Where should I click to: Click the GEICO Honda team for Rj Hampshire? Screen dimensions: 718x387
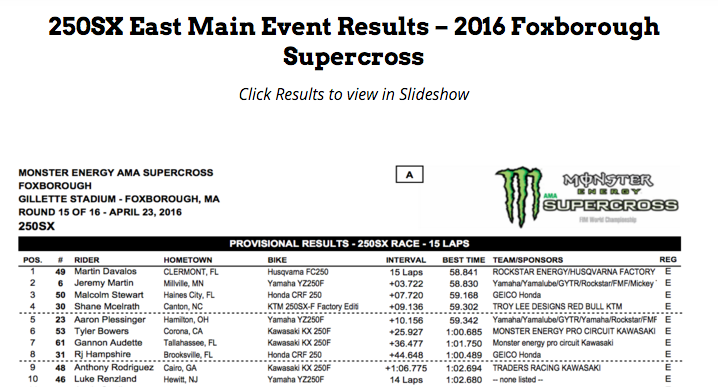[517, 354]
